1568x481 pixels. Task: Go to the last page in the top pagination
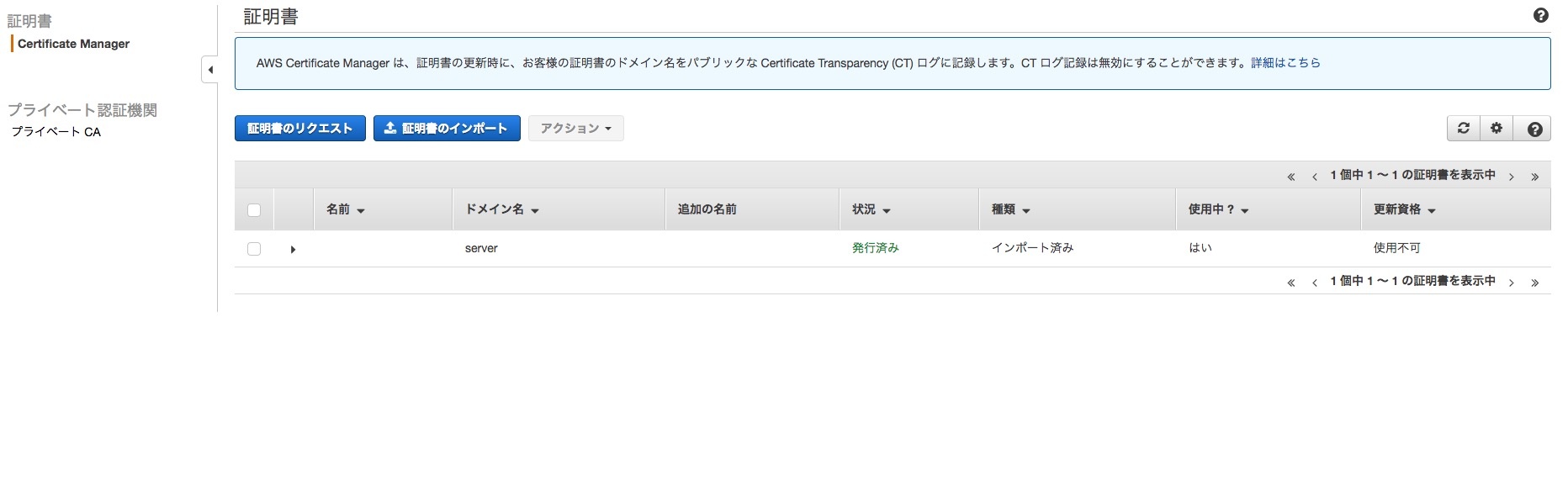[1535, 177]
